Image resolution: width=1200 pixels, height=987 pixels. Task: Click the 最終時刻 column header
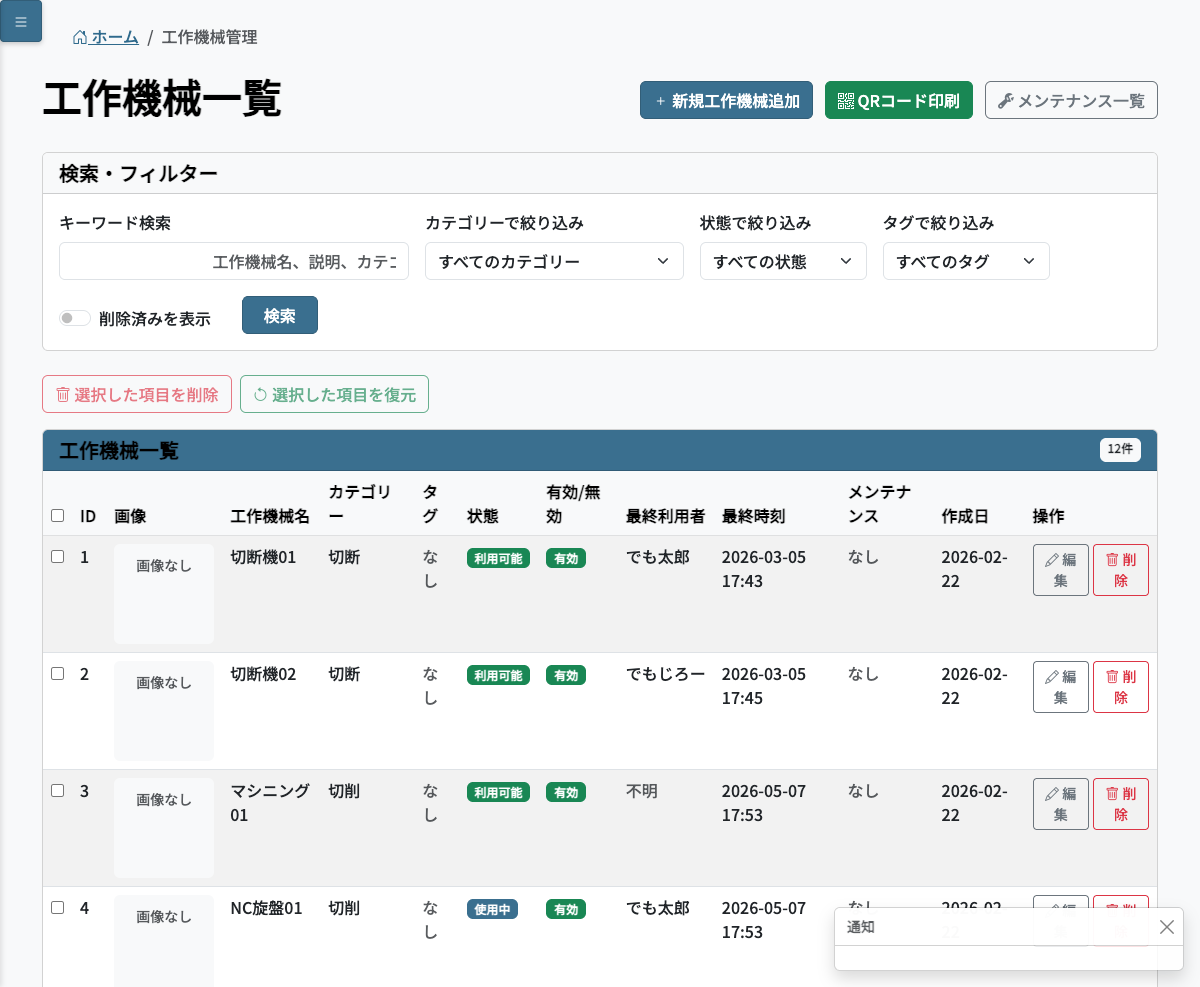click(753, 516)
